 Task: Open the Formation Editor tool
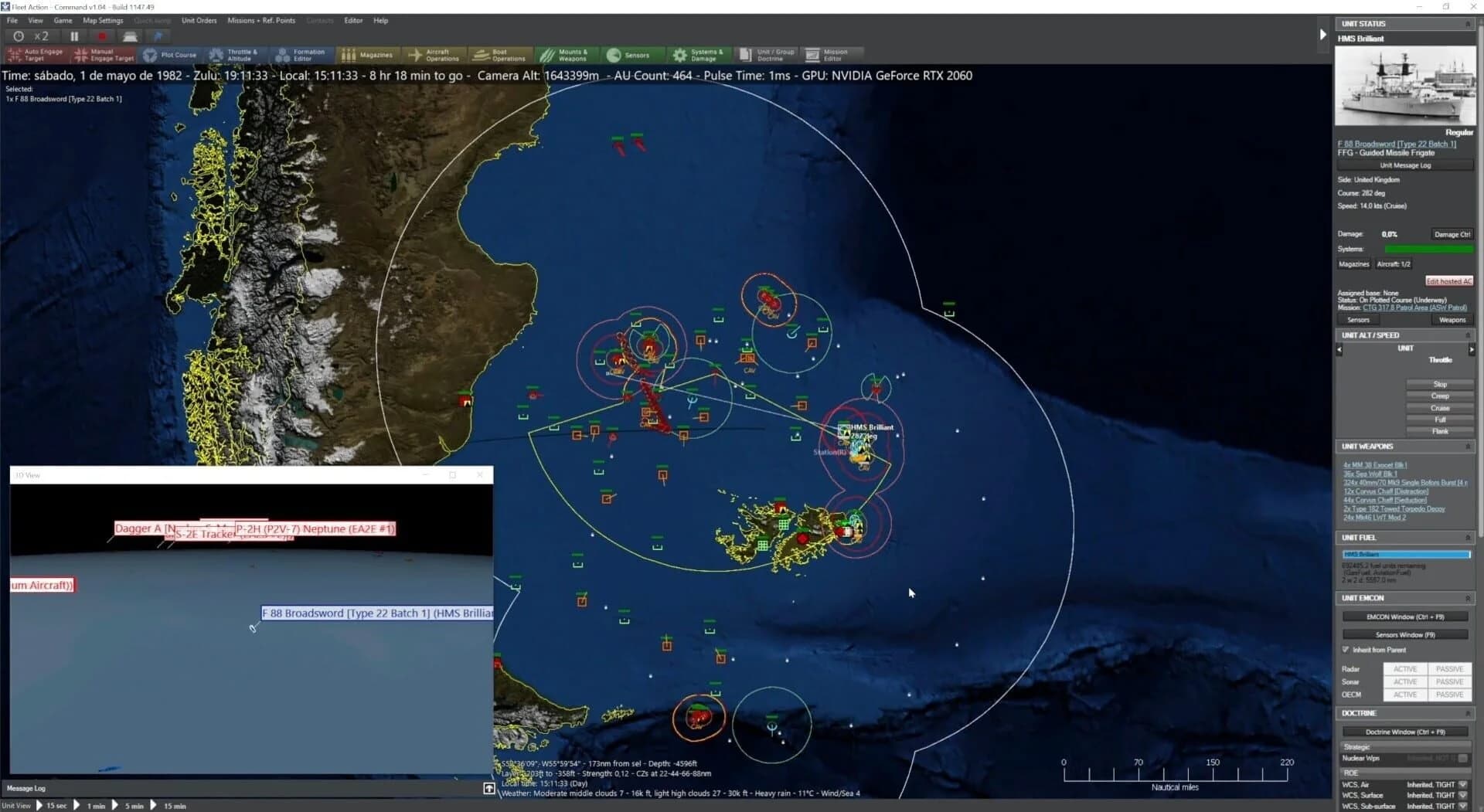tap(301, 55)
